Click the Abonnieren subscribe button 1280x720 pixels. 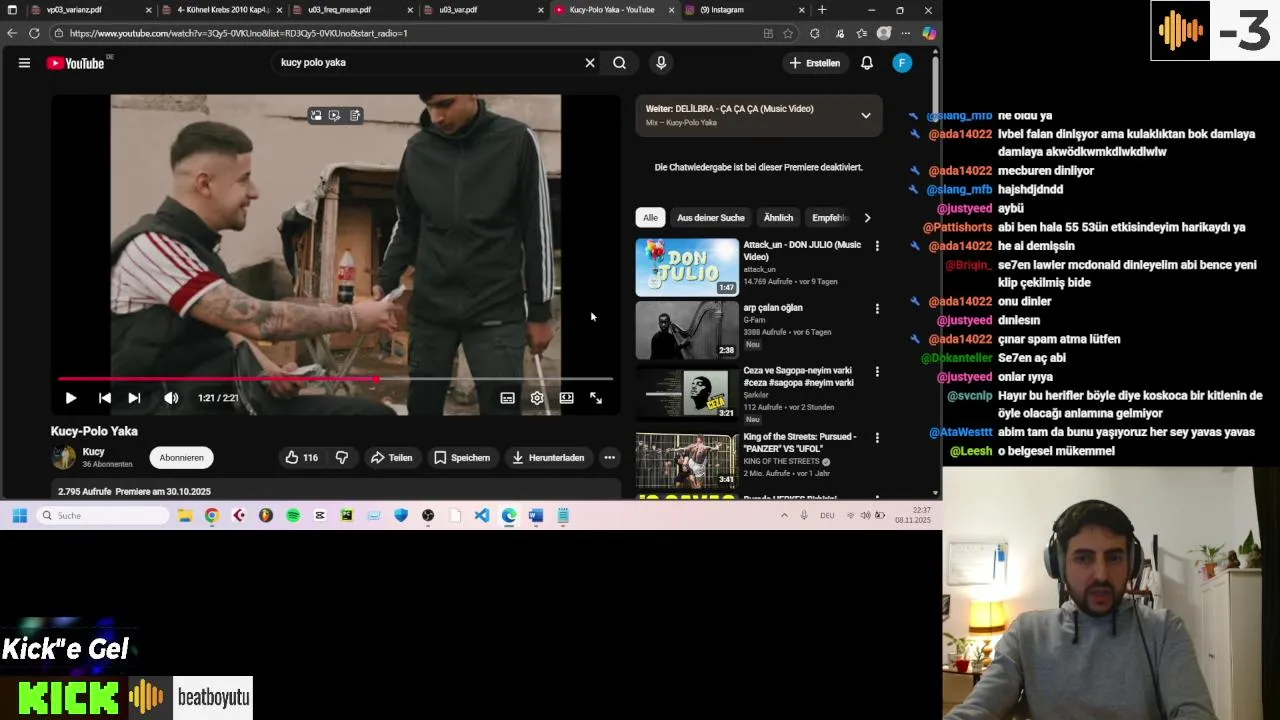(181, 458)
